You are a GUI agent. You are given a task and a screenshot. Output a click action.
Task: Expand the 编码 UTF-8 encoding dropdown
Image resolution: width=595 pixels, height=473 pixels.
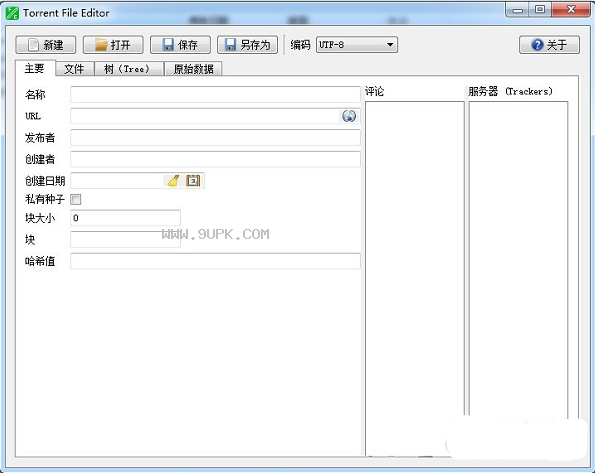pyautogui.click(x=357, y=45)
